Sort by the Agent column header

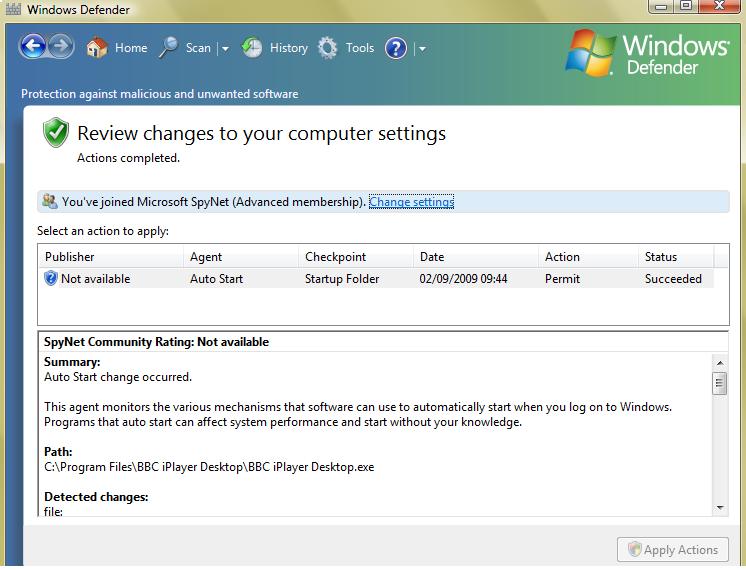coord(241,257)
